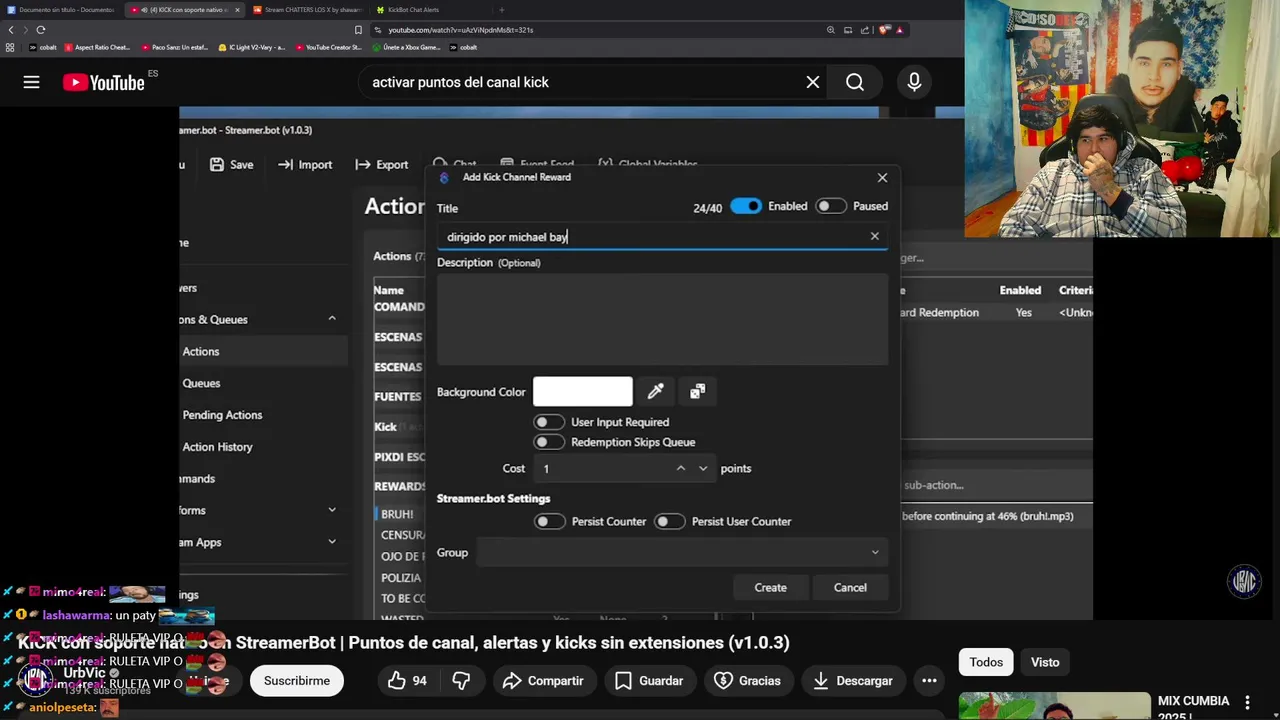Click the white Background Color swatch
1280x720 pixels.
coord(583,391)
